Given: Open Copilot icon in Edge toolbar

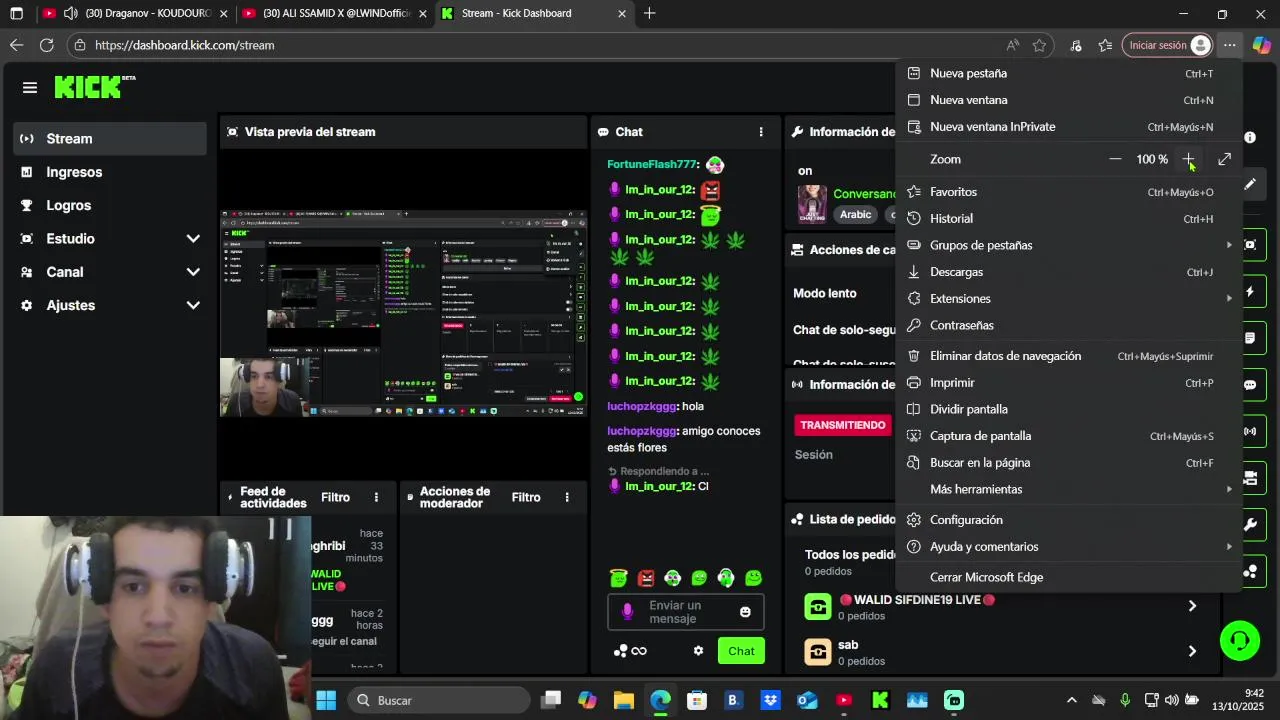Looking at the screenshot, I should coord(1261,45).
